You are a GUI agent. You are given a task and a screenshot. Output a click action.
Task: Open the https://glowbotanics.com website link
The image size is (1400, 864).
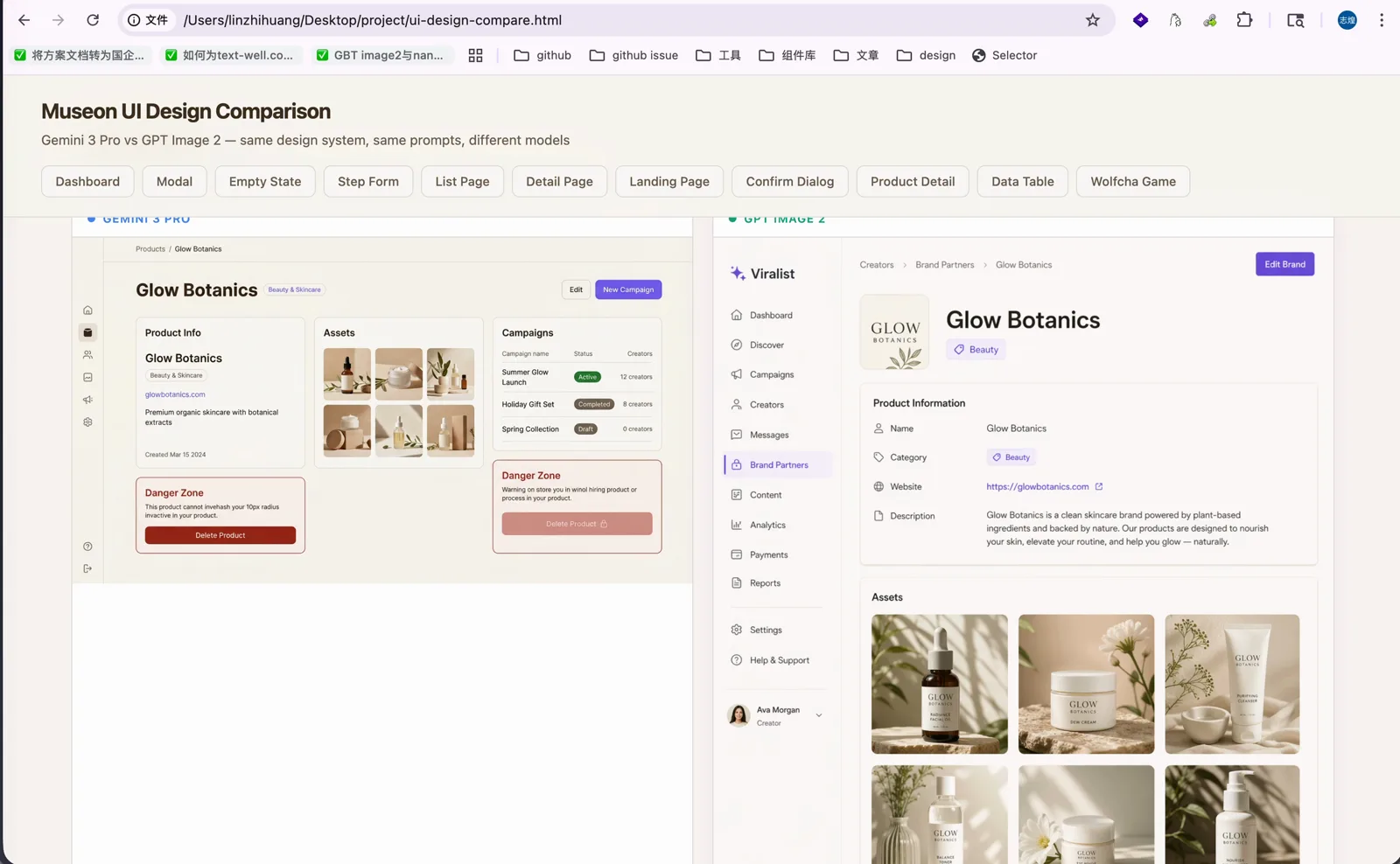pos(1038,487)
